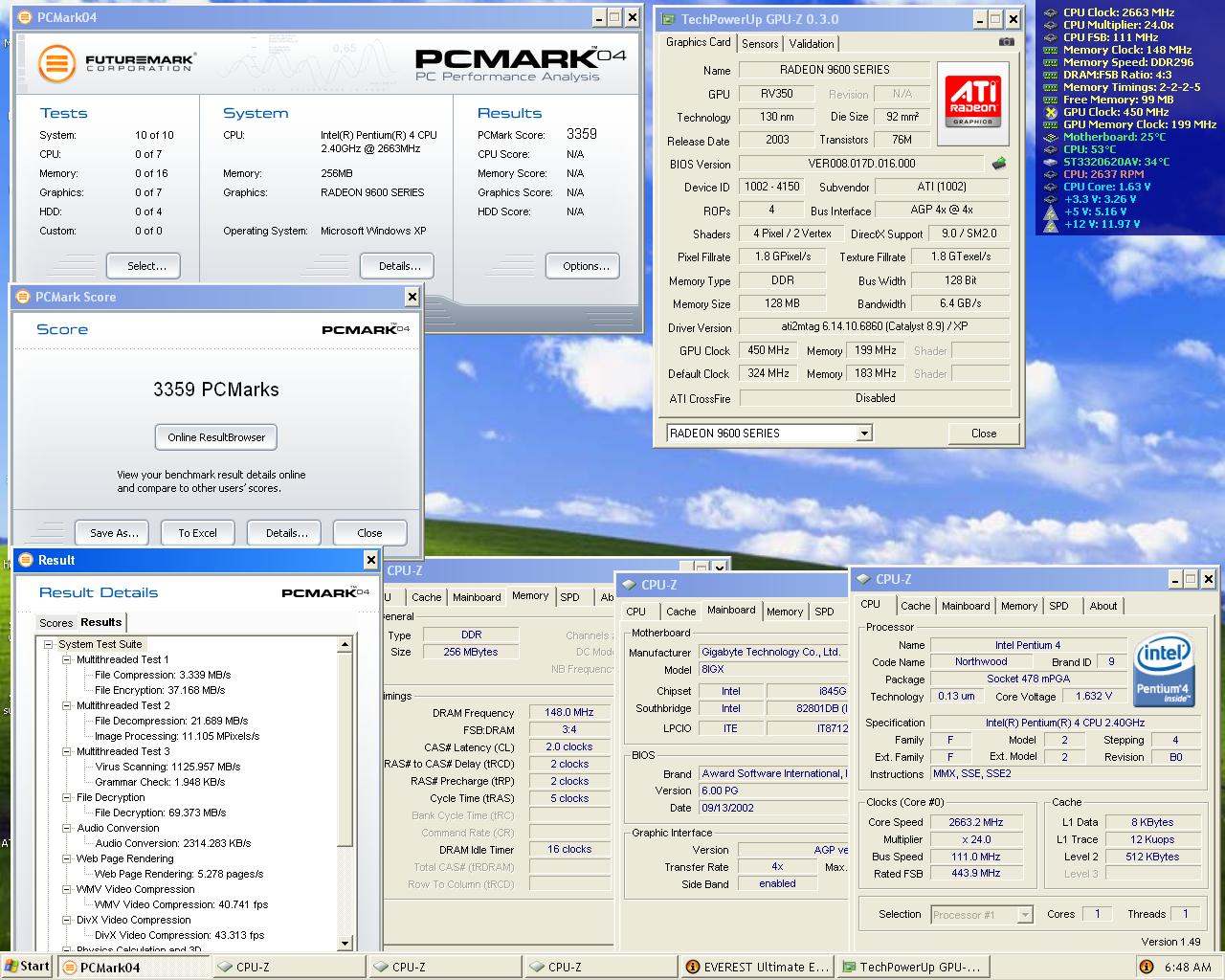Collapse Multithreaded Test 1 node
1225x980 pixels.
[x=67, y=659]
